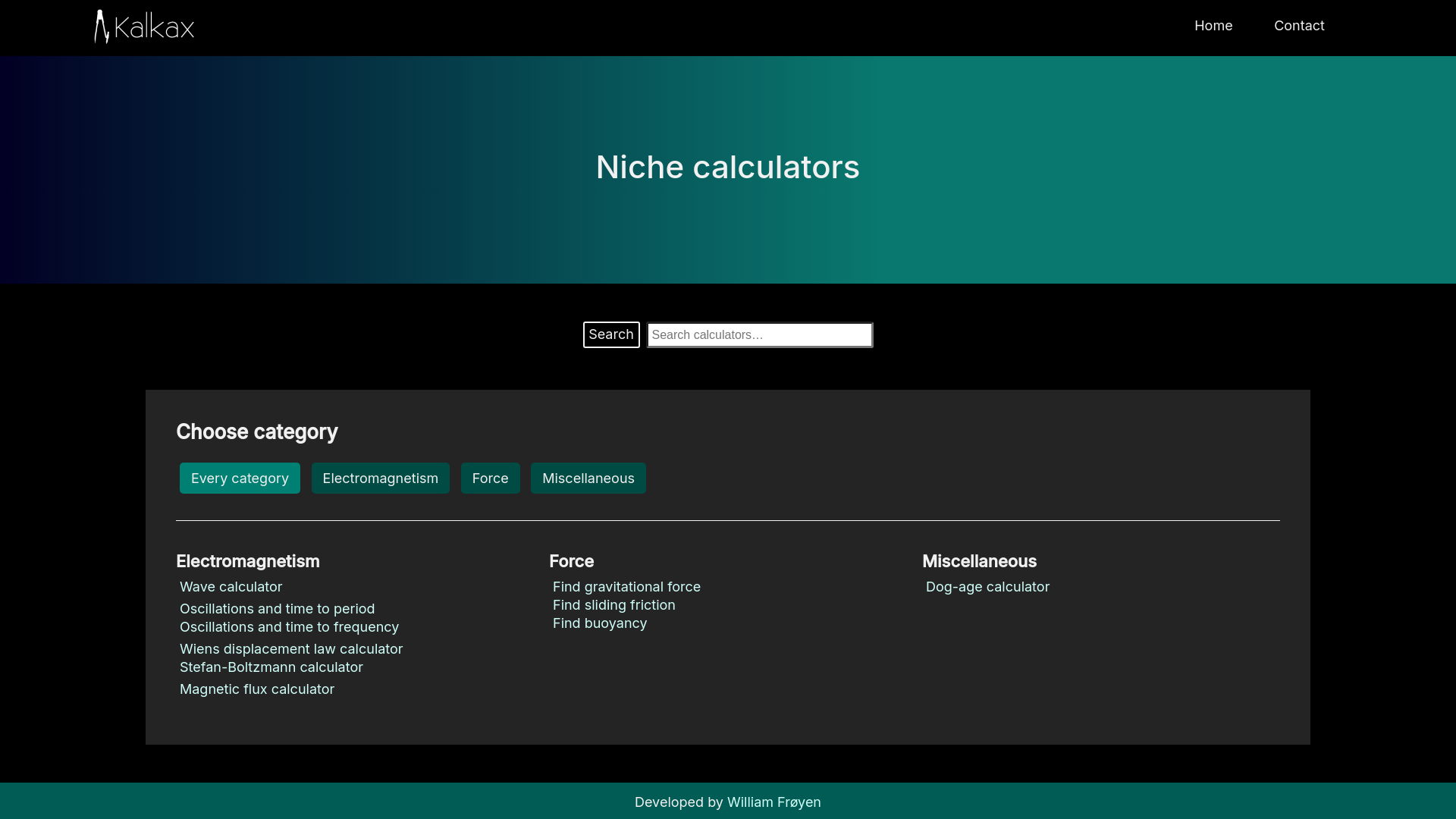The width and height of the screenshot is (1456, 819).
Task: Open Find sliding friction link
Action: tap(613, 605)
